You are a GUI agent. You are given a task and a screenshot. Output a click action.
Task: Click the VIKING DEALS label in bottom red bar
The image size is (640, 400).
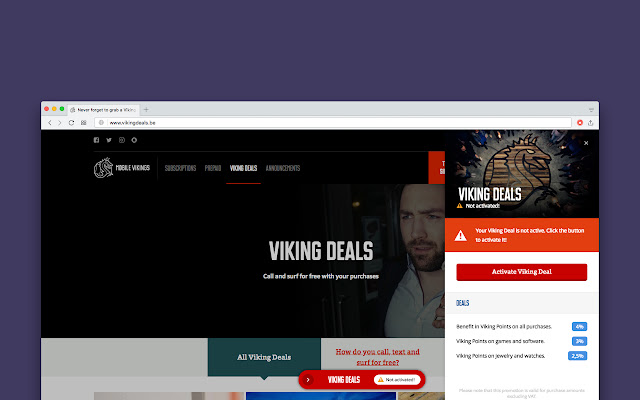click(344, 380)
